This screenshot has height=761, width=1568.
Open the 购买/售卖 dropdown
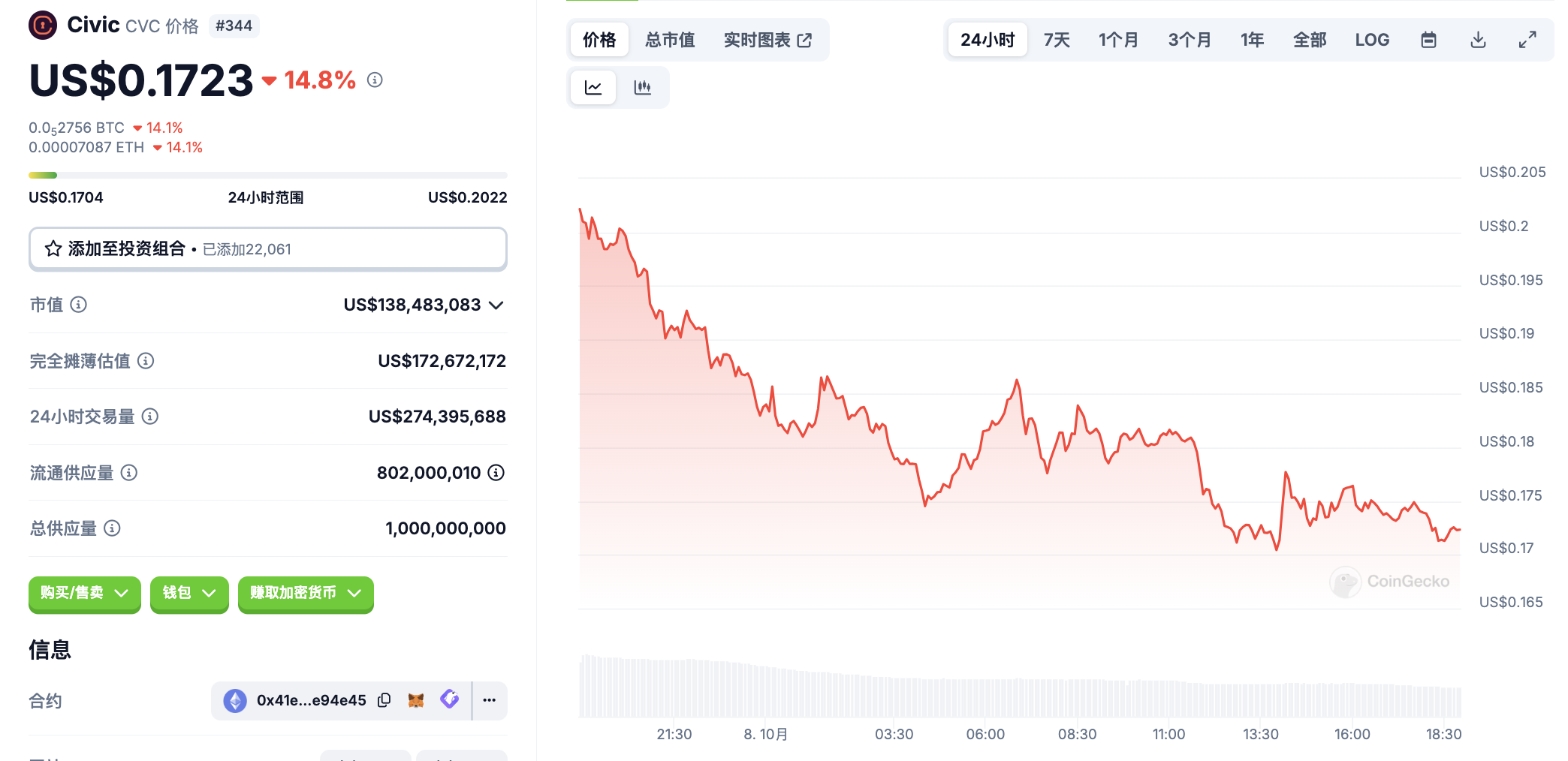[x=84, y=593]
